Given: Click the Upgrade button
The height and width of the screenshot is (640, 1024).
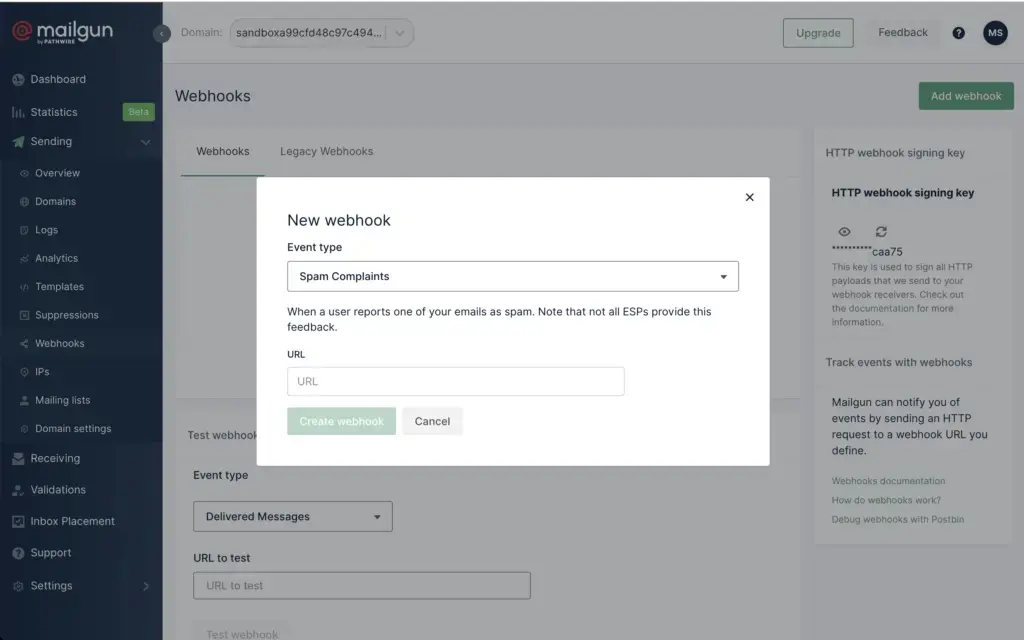Looking at the screenshot, I should 818,33.
